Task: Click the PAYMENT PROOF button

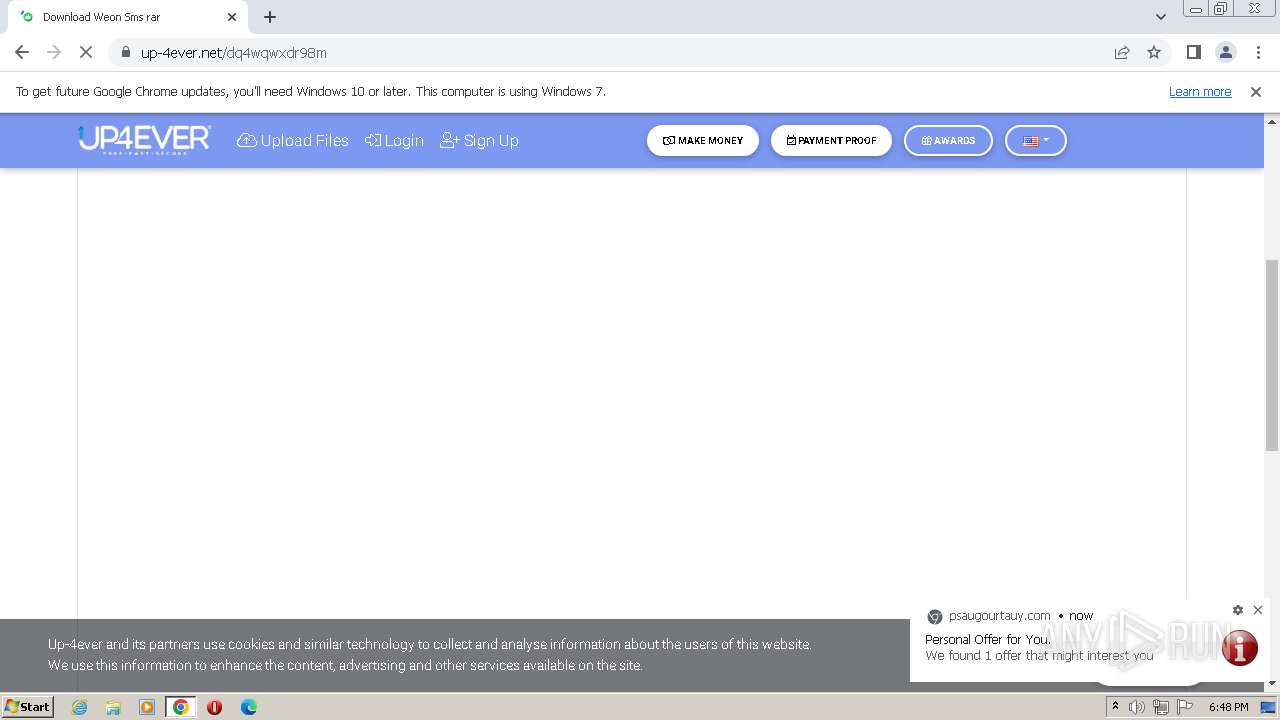Action: click(x=831, y=140)
